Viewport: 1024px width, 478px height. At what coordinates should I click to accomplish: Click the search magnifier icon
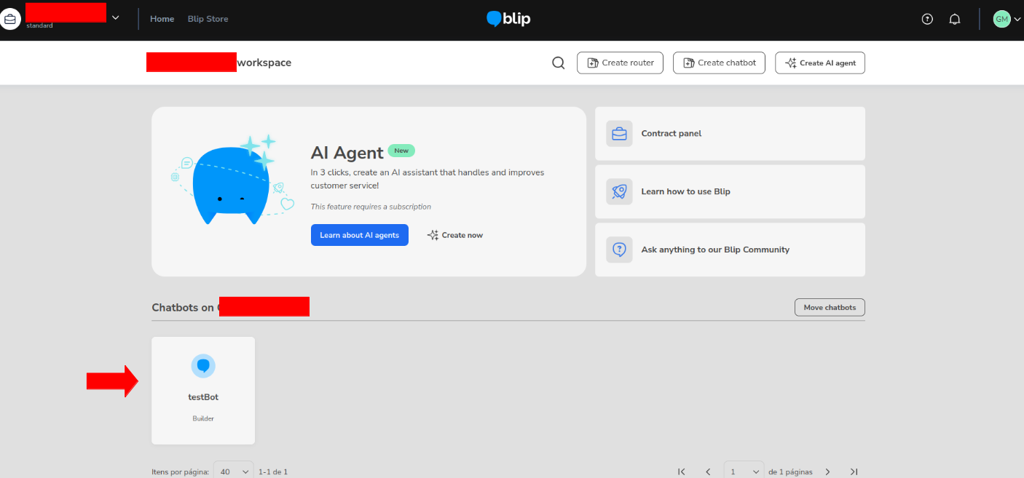tap(558, 63)
